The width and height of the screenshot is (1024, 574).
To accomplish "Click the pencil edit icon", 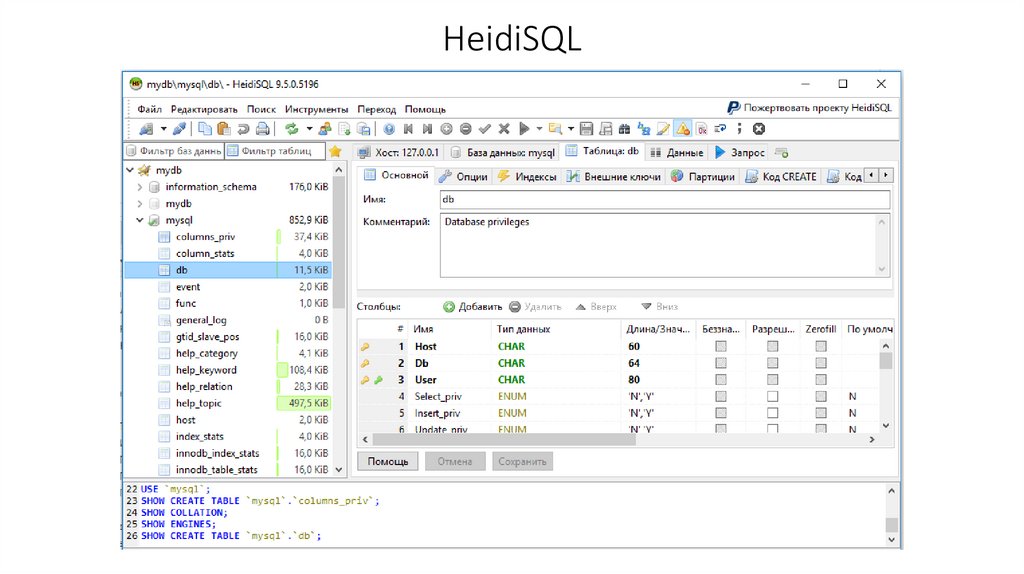I will [663, 129].
